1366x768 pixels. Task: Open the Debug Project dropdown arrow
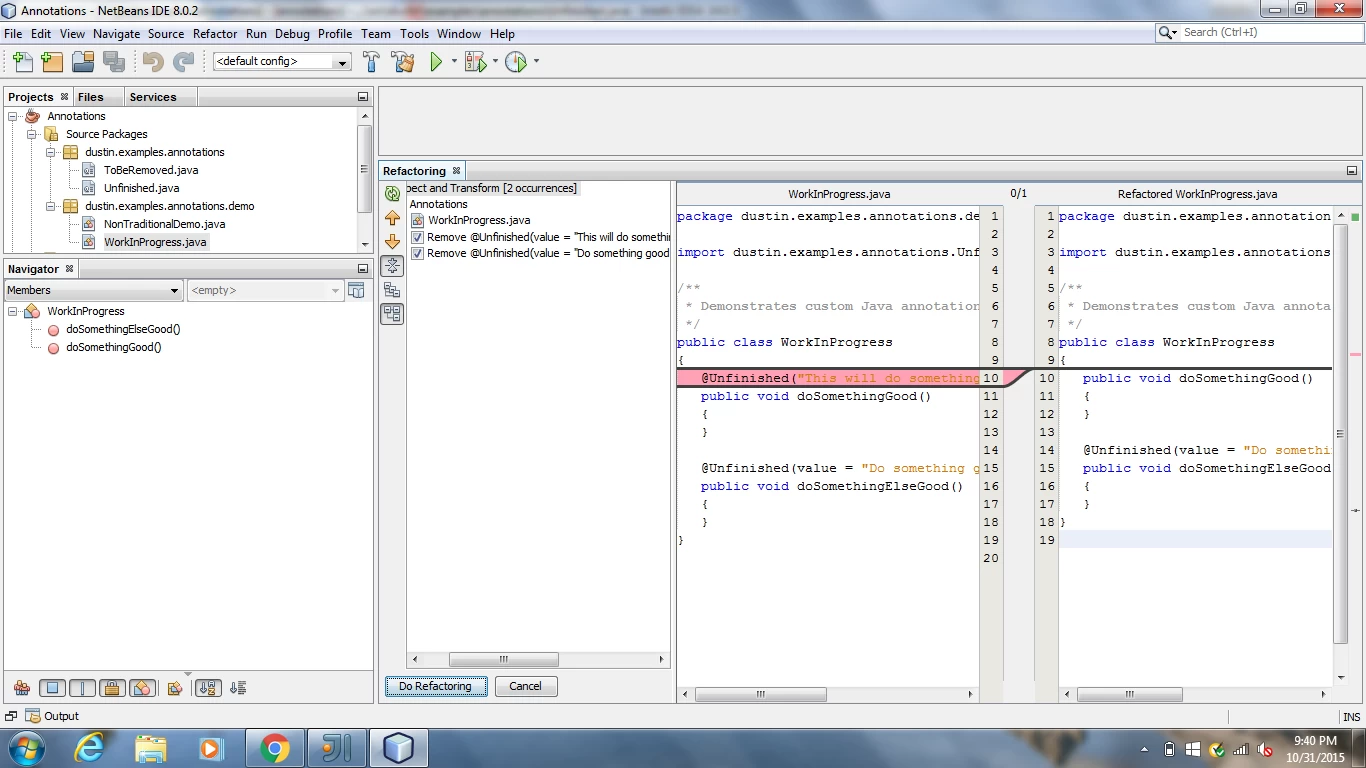495,62
